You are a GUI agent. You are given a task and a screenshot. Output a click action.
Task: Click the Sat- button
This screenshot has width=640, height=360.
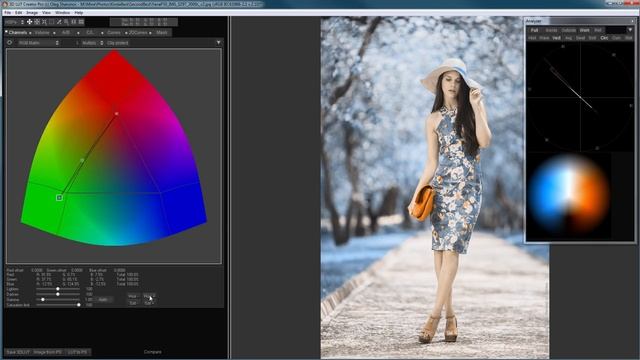(133, 303)
